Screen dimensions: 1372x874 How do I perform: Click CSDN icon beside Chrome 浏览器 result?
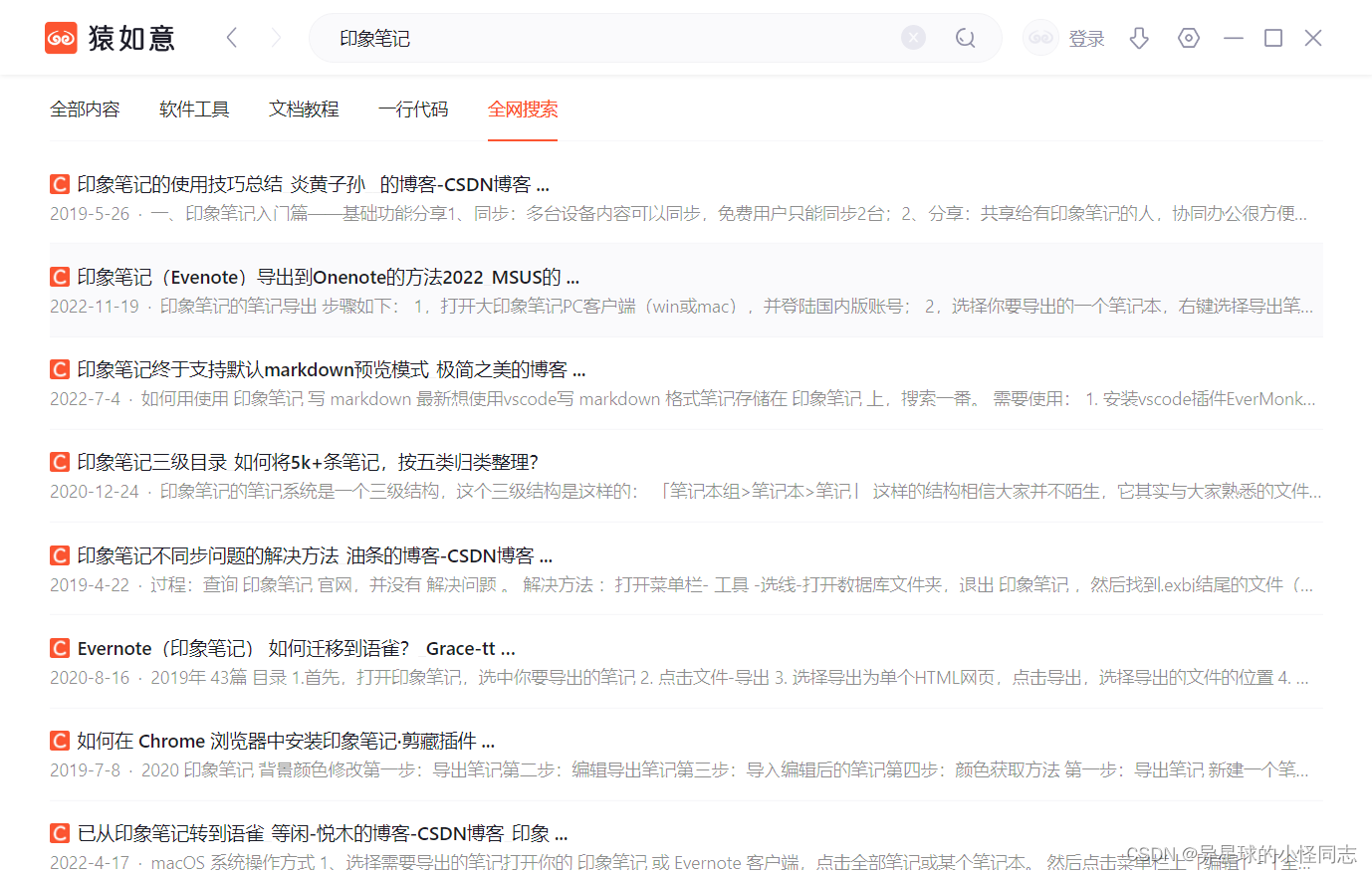tap(60, 741)
